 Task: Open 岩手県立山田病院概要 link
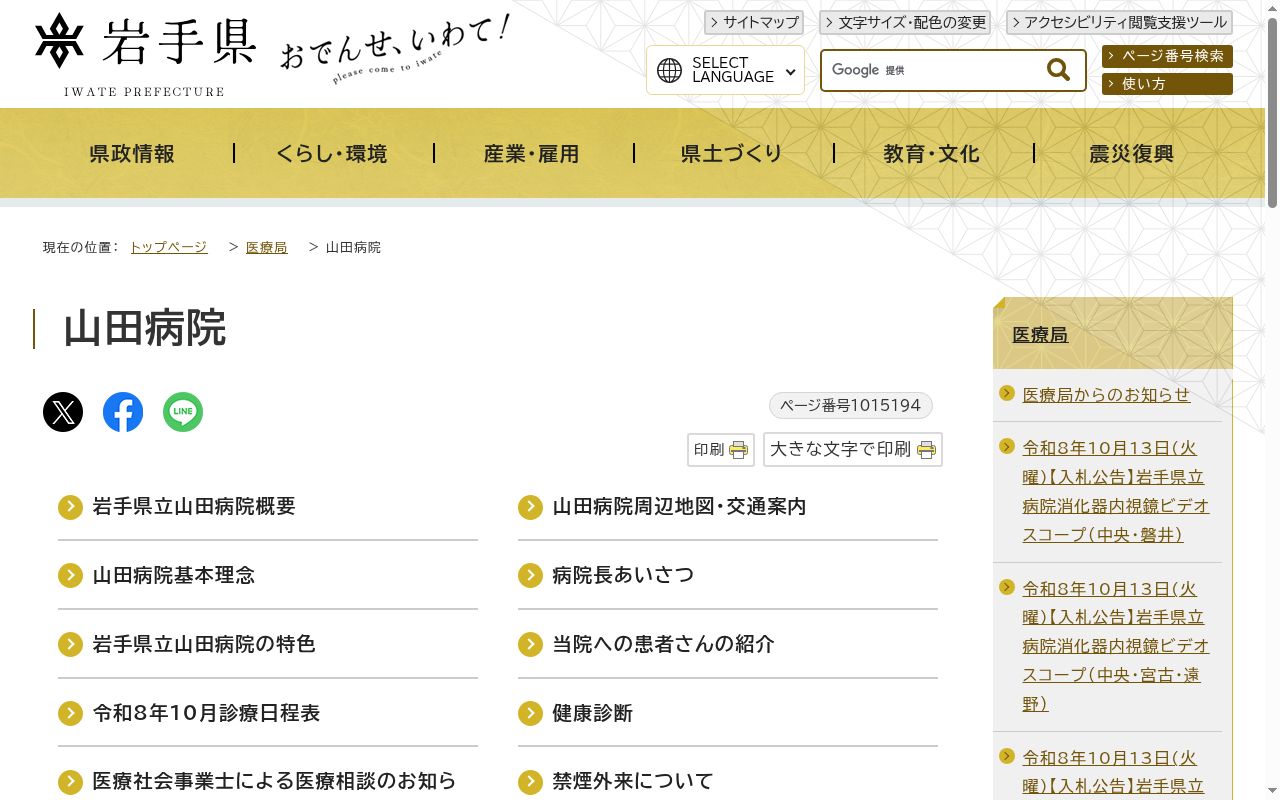coord(194,507)
